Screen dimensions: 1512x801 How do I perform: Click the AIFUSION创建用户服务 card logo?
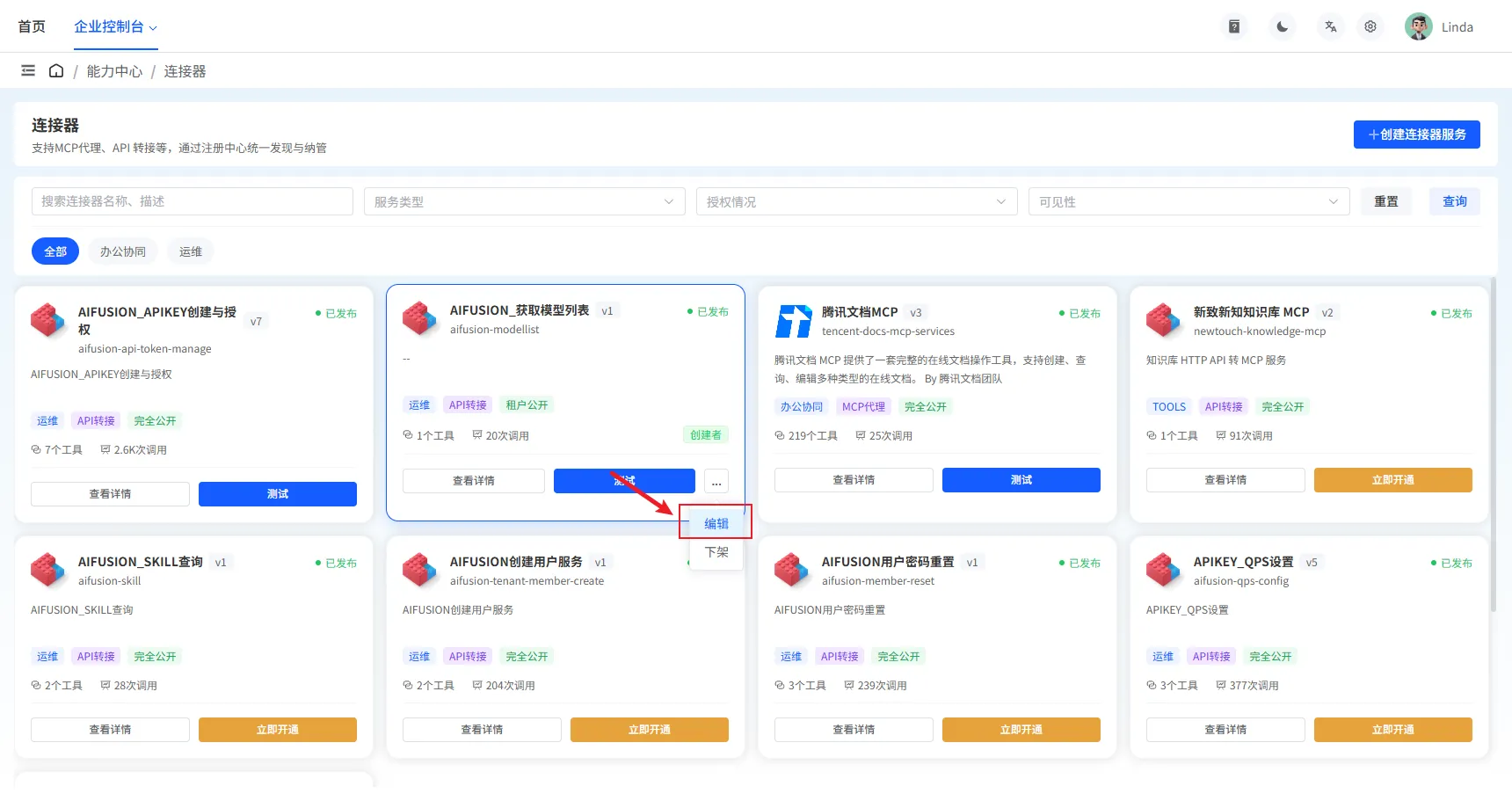419,571
